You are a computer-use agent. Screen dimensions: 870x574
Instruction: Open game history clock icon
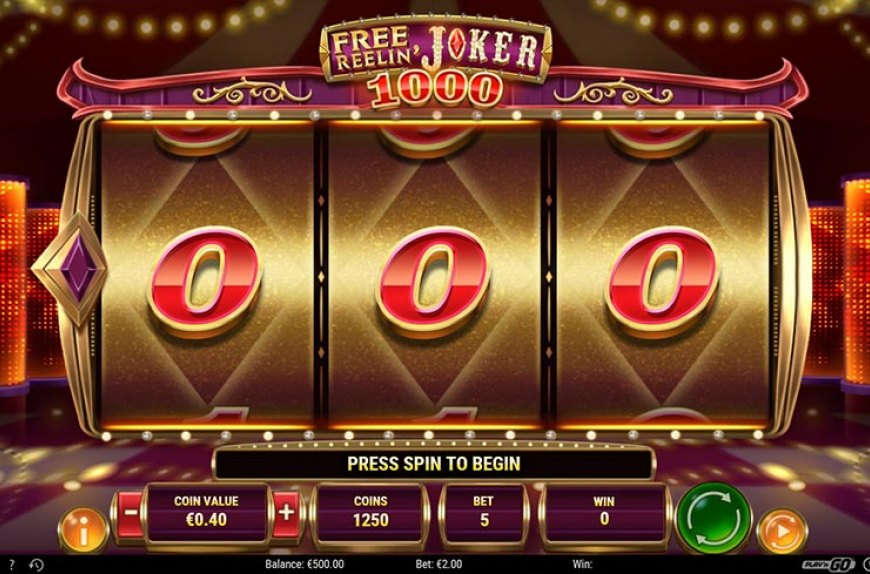click(x=36, y=565)
